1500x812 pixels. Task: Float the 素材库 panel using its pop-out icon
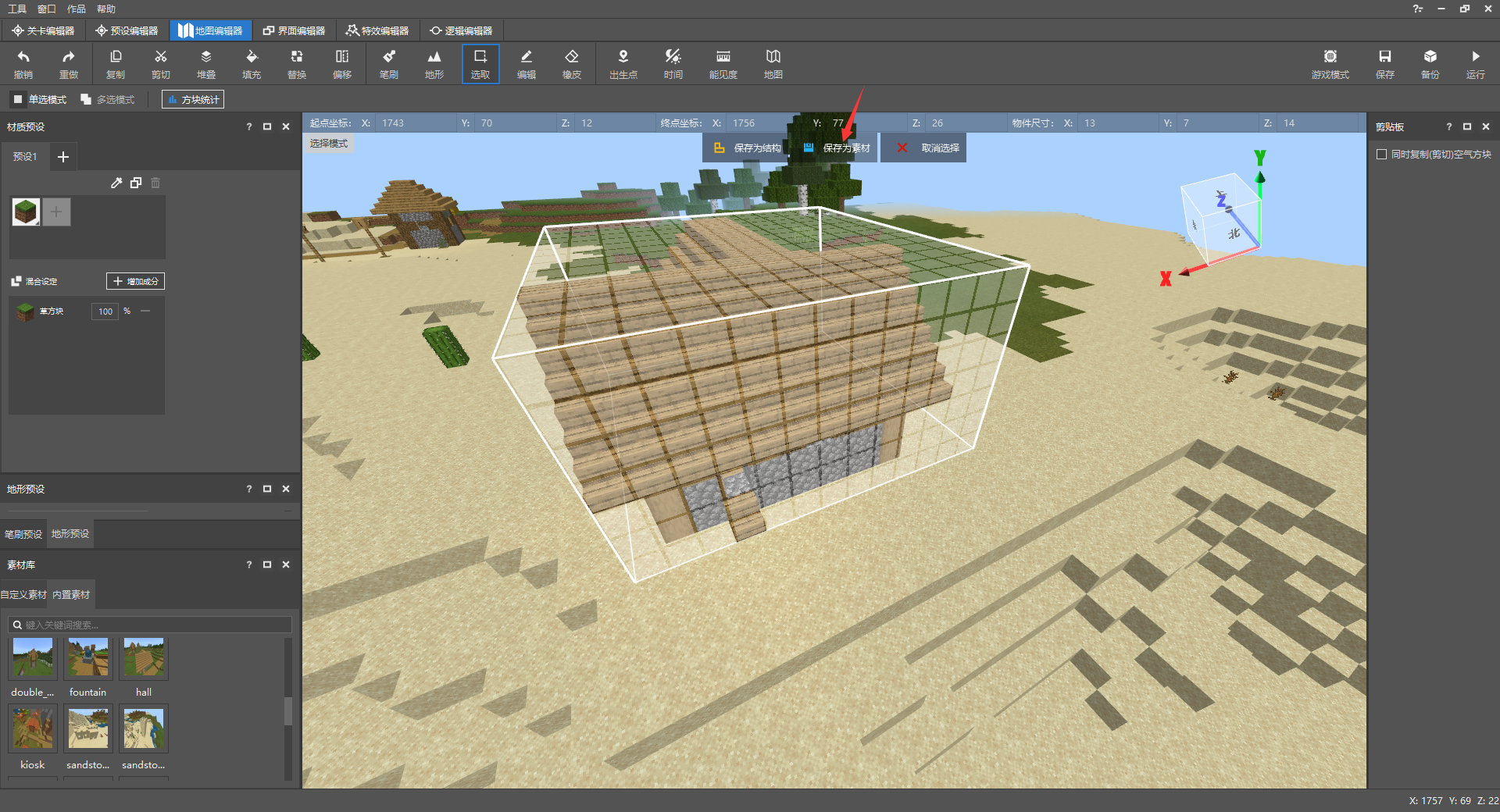(267, 564)
